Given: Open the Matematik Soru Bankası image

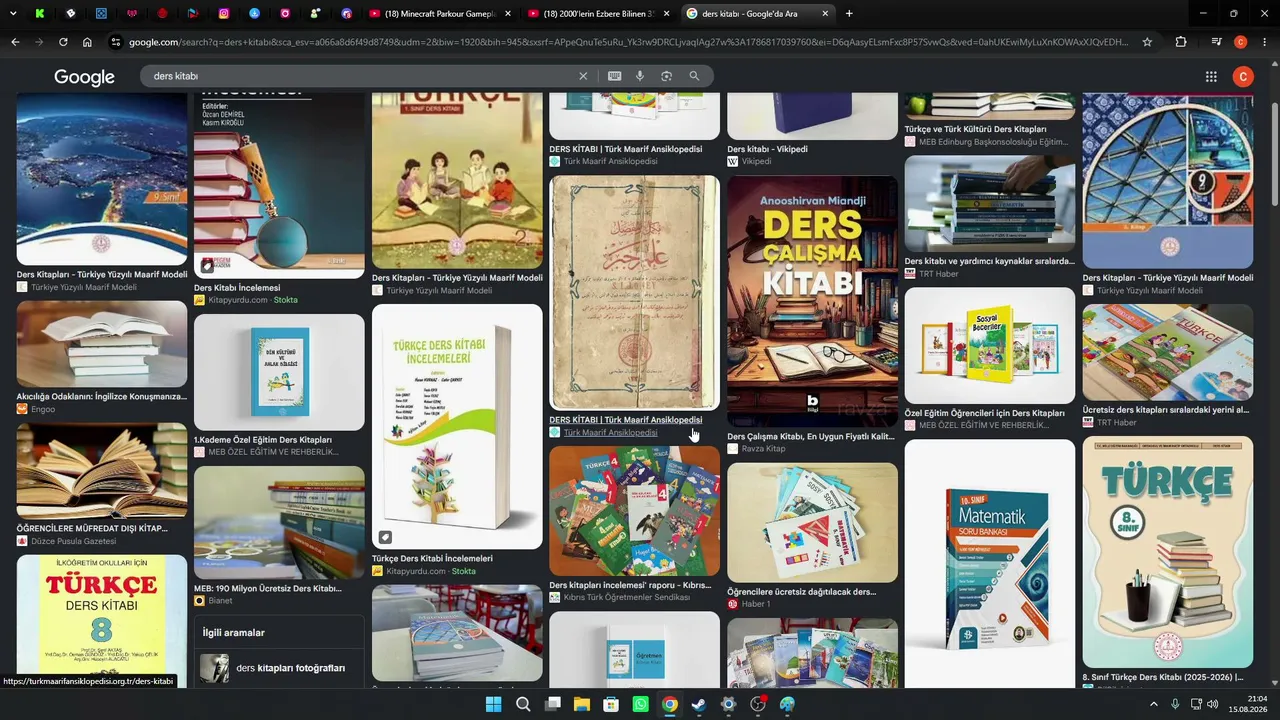Looking at the screenshot, I should (x=990, y=566).
